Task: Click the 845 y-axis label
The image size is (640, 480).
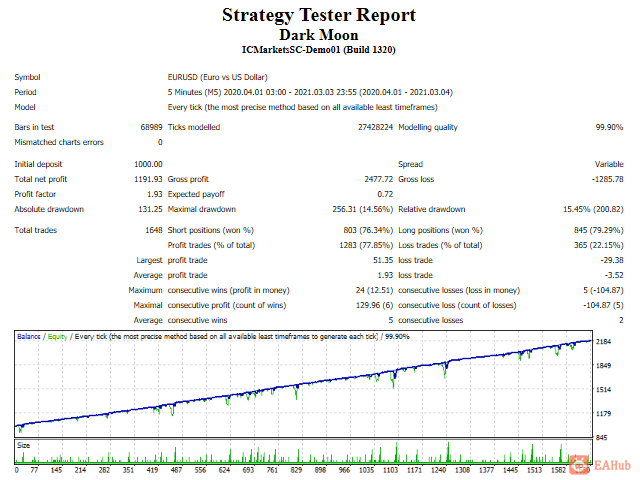Action: pyautogui.click(x=602, y=438)
